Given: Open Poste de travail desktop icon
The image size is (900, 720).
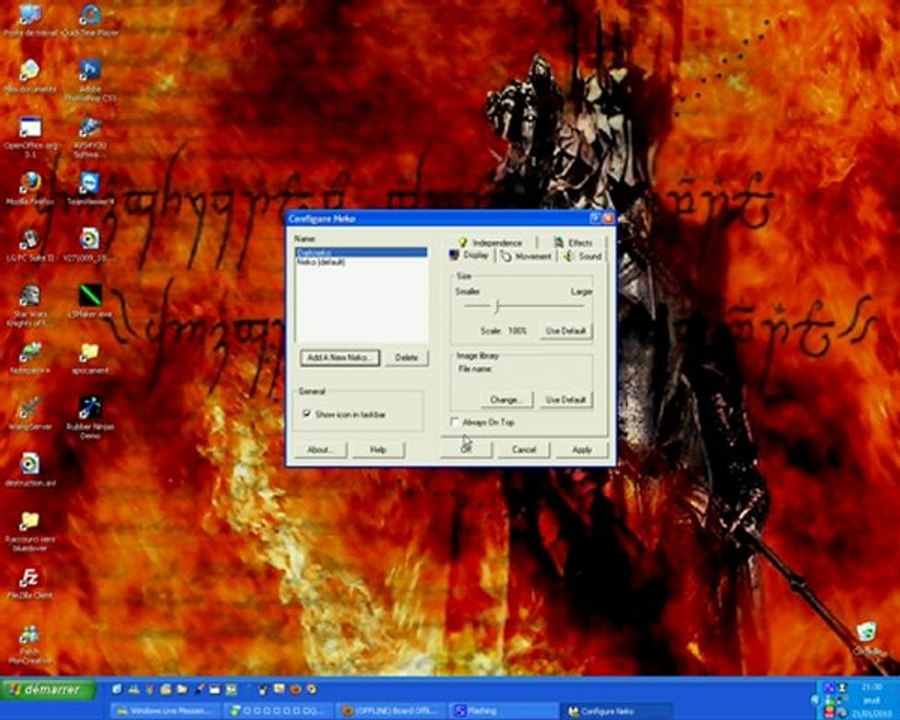Looking at the screenshot, I should pos(30,21).
